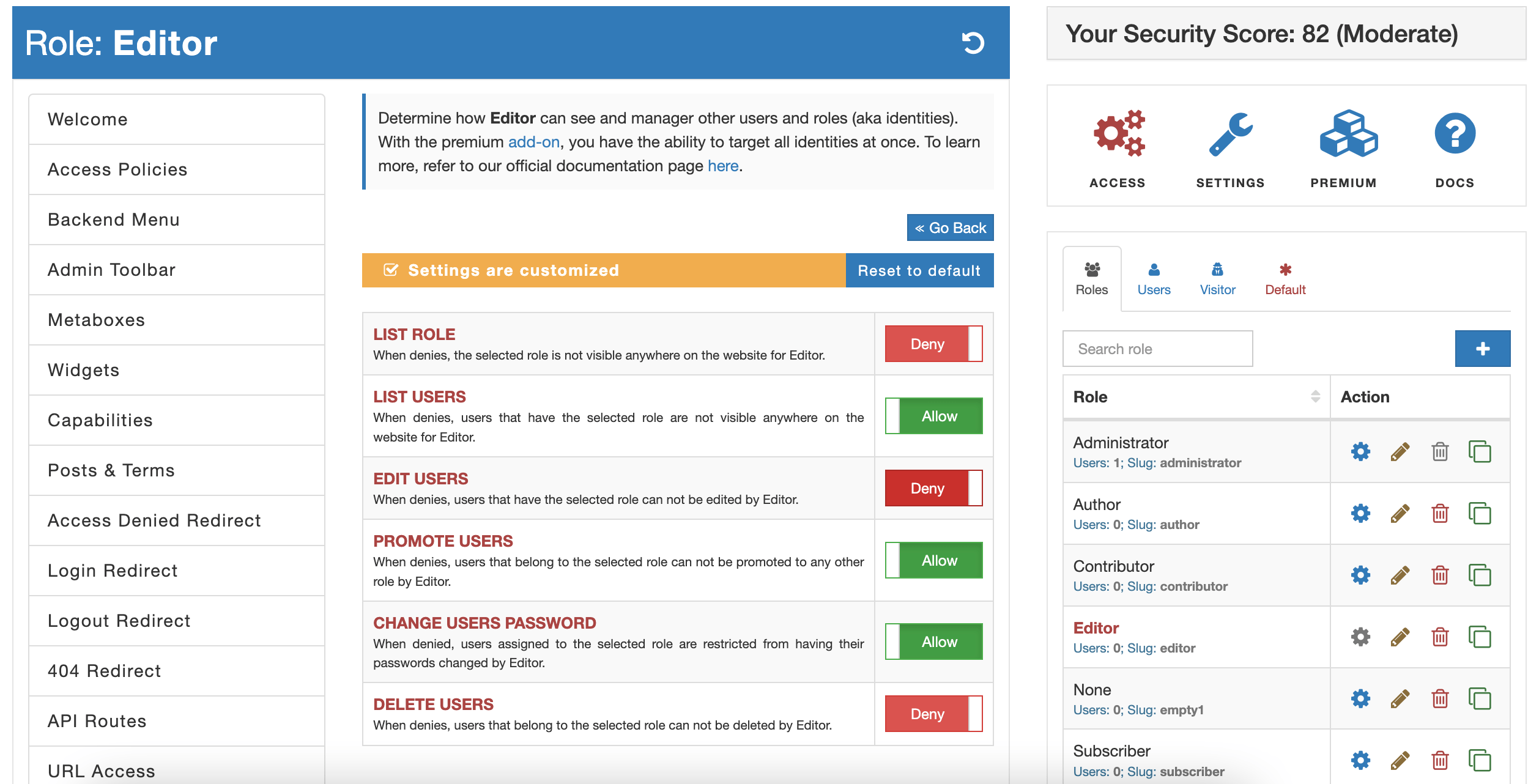1539x784 pixels.
Task: Click the Go Back button
Action: point(950,227)
